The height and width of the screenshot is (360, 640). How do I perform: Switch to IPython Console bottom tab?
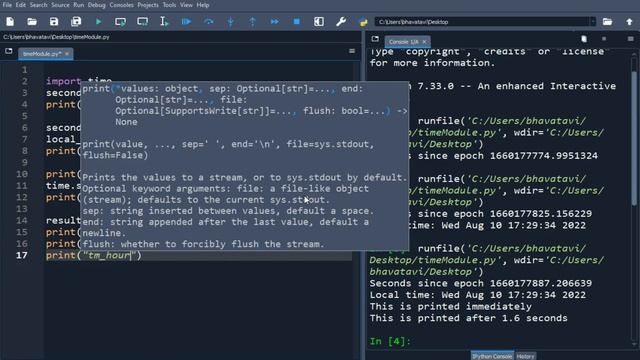(x=492, y=356)
